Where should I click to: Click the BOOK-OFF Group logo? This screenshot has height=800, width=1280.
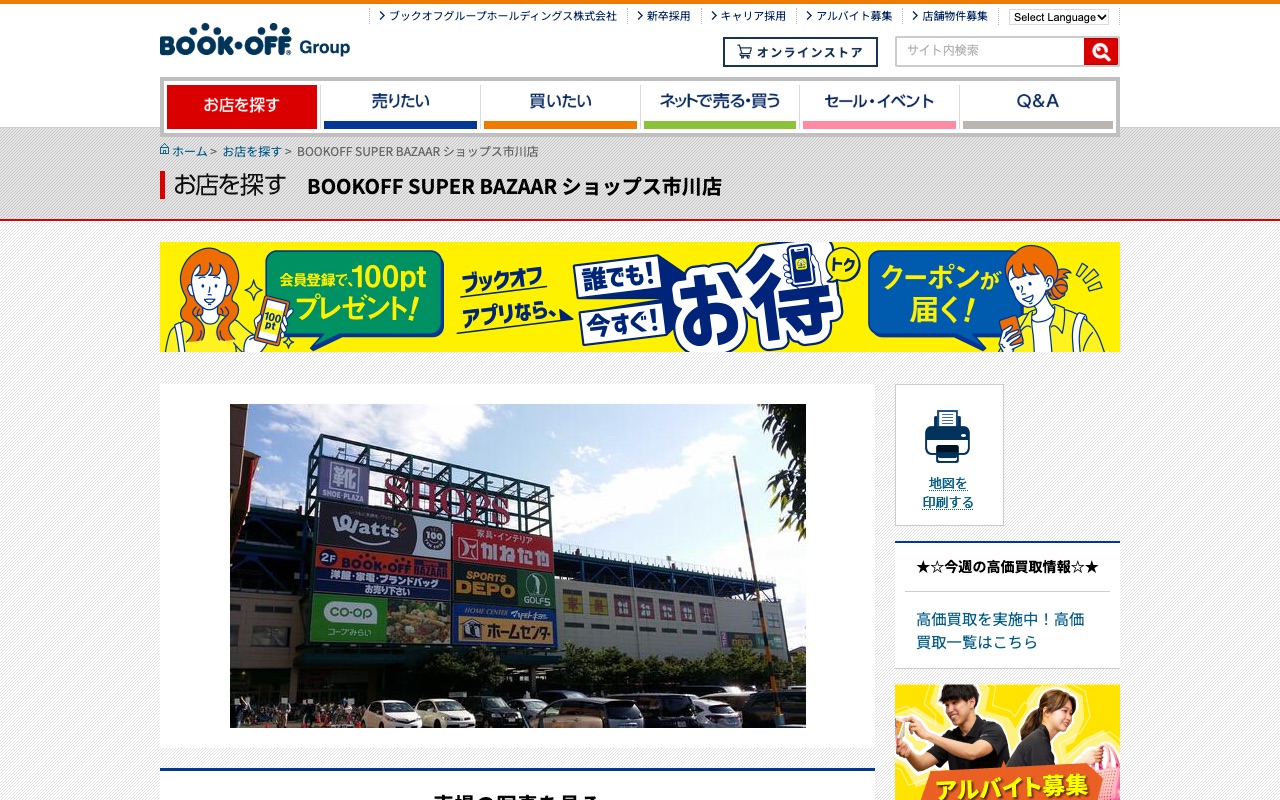point(254,40)
